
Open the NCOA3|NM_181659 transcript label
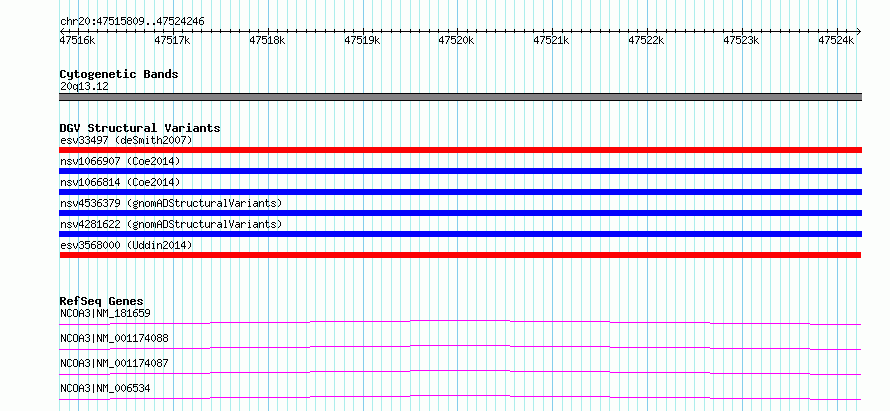(x=105, y=313)
